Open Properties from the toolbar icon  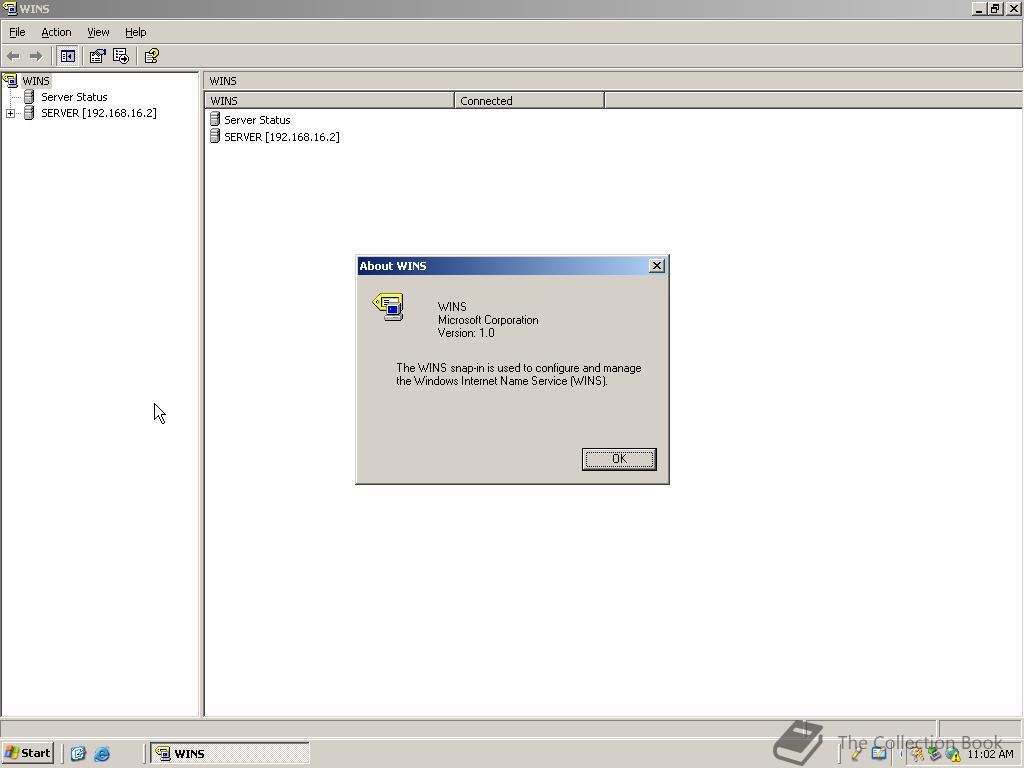coord(97,56)
